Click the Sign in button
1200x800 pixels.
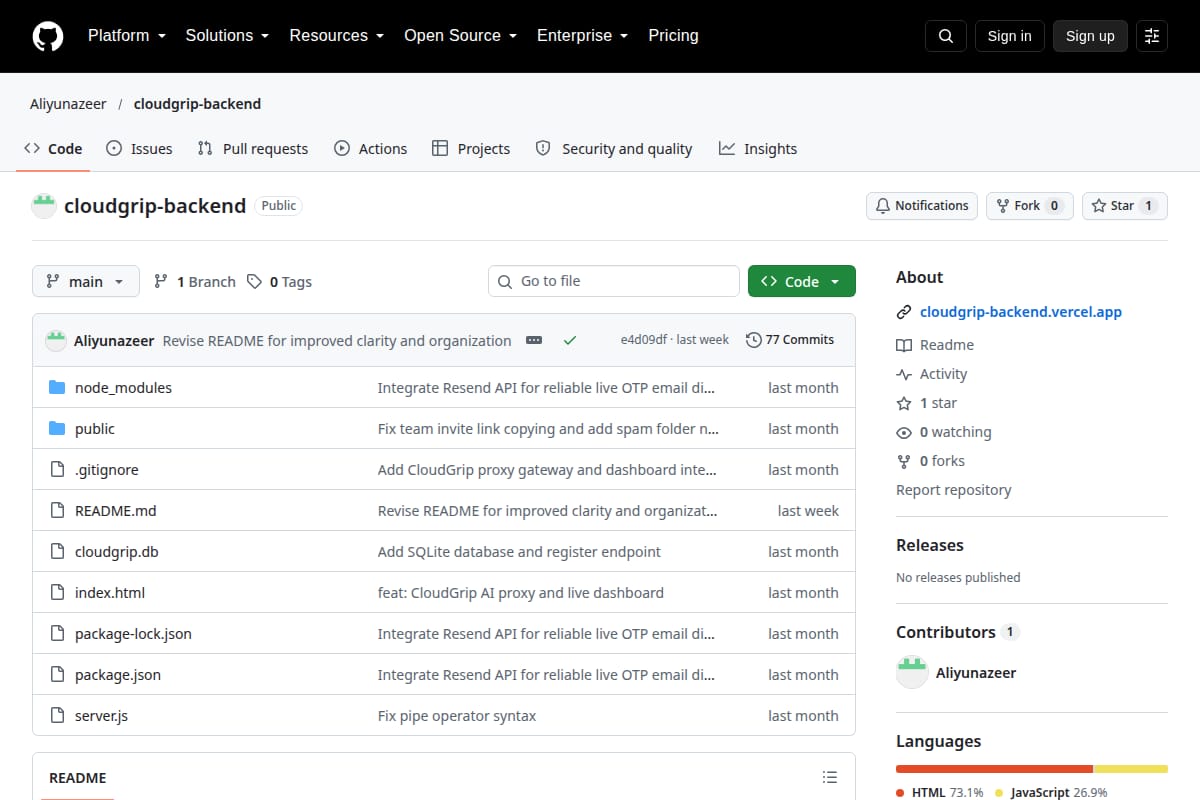(1009, 36)
